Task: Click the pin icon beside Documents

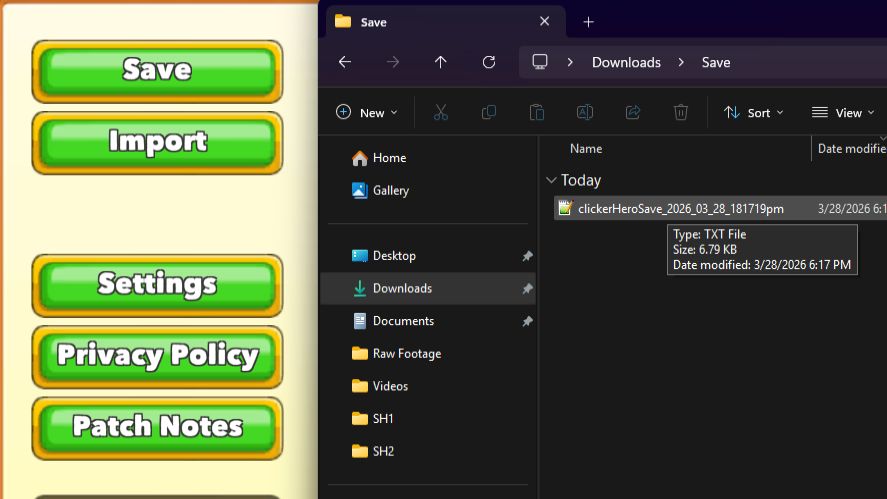Action: point(527,321)
